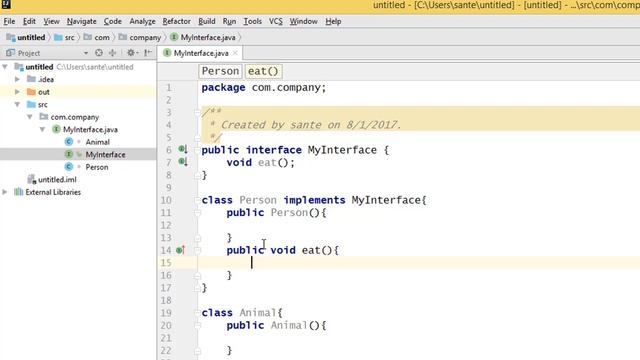Fold the MyInterface block at line 6
The width and height of the screenshot is (640, 360).
[197, 150]
